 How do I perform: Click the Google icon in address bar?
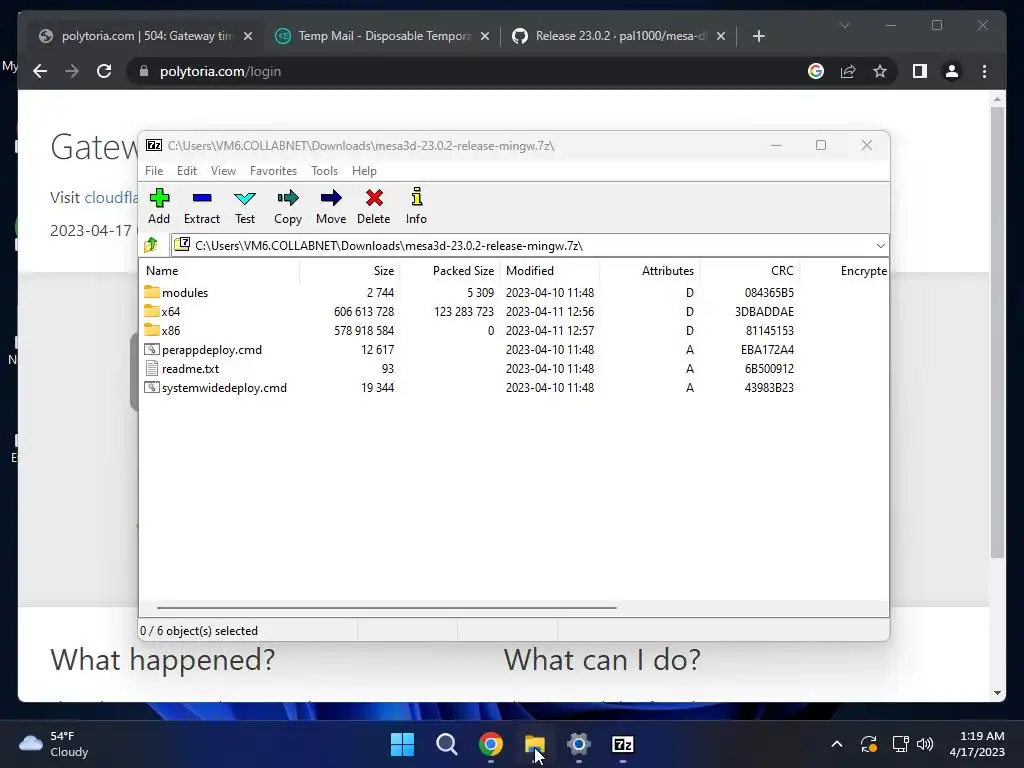tap(816, 71)
